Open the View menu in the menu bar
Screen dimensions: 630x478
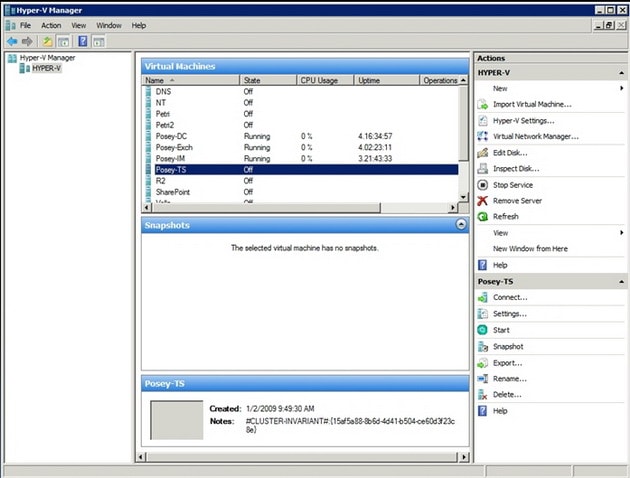pos(79,25)
